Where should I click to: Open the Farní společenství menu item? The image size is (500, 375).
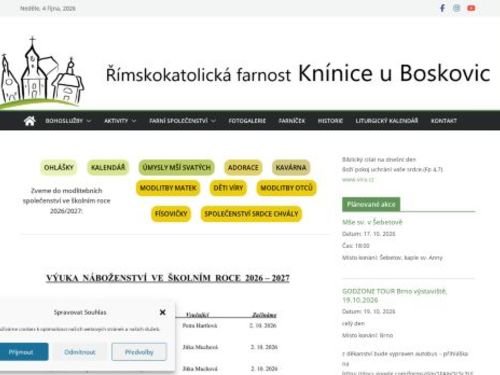(178, 121)
